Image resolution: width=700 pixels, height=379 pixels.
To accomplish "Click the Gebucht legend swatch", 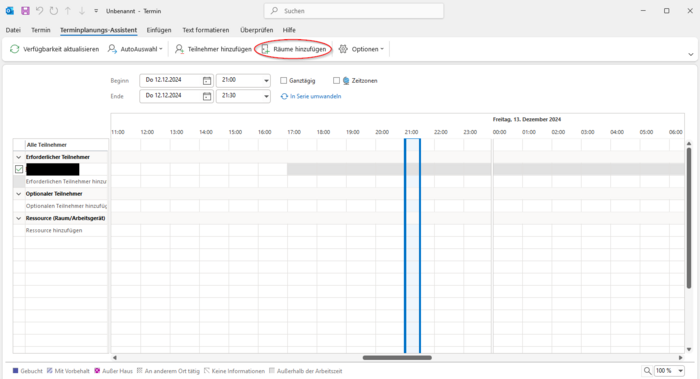I will pyautogui.click(x=16, y=371).
